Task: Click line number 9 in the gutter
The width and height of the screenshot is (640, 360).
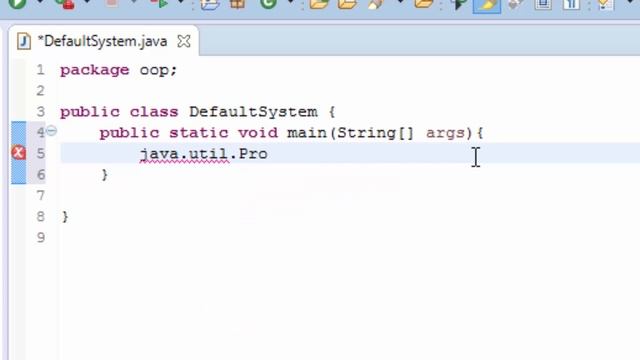Action: coord(40,238)
